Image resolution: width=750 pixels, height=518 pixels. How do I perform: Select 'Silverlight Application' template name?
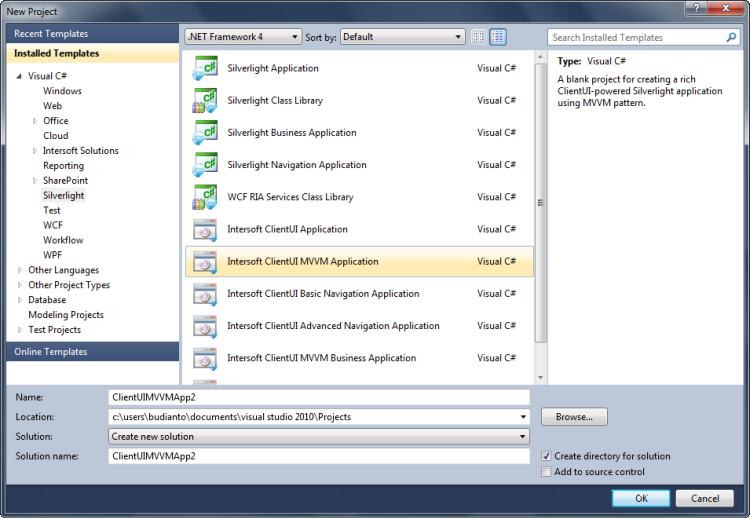(x=273, y=68)
